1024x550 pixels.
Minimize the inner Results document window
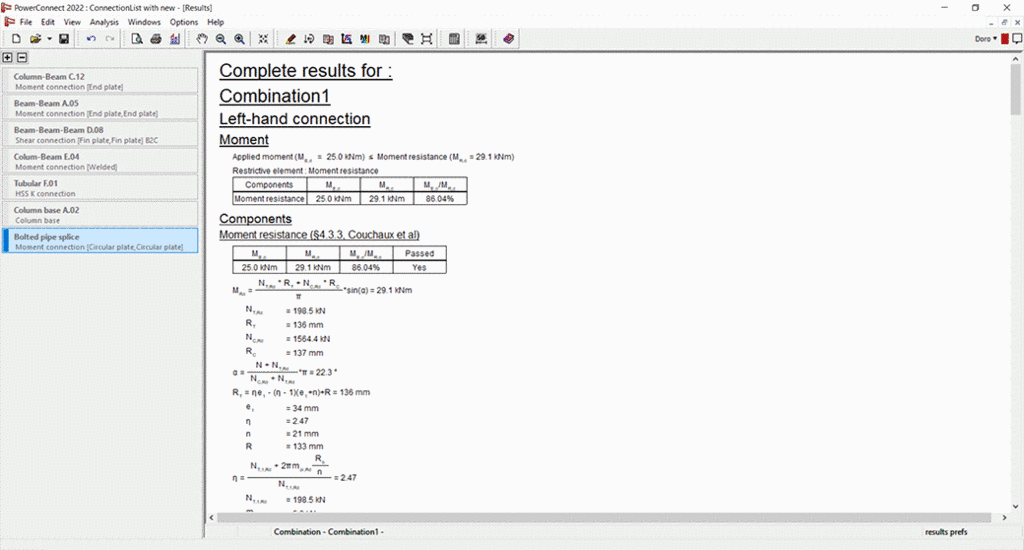991,22
